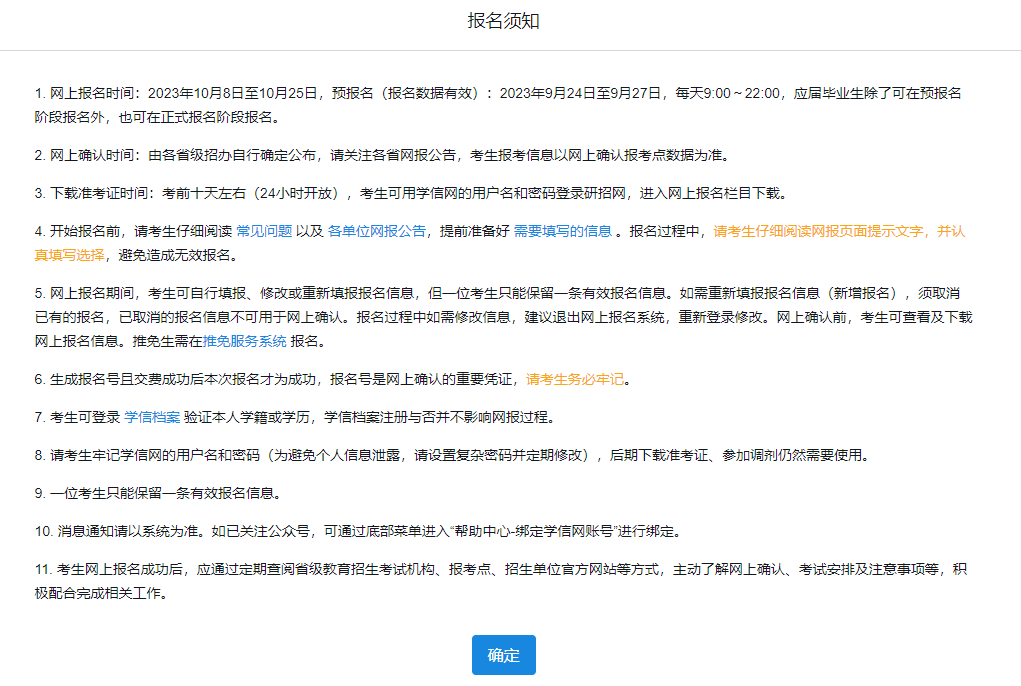This screenshot has height=686, width=1021.
Task: Follow the 需要填写的信息 link
Action: (x=562, y=231)
